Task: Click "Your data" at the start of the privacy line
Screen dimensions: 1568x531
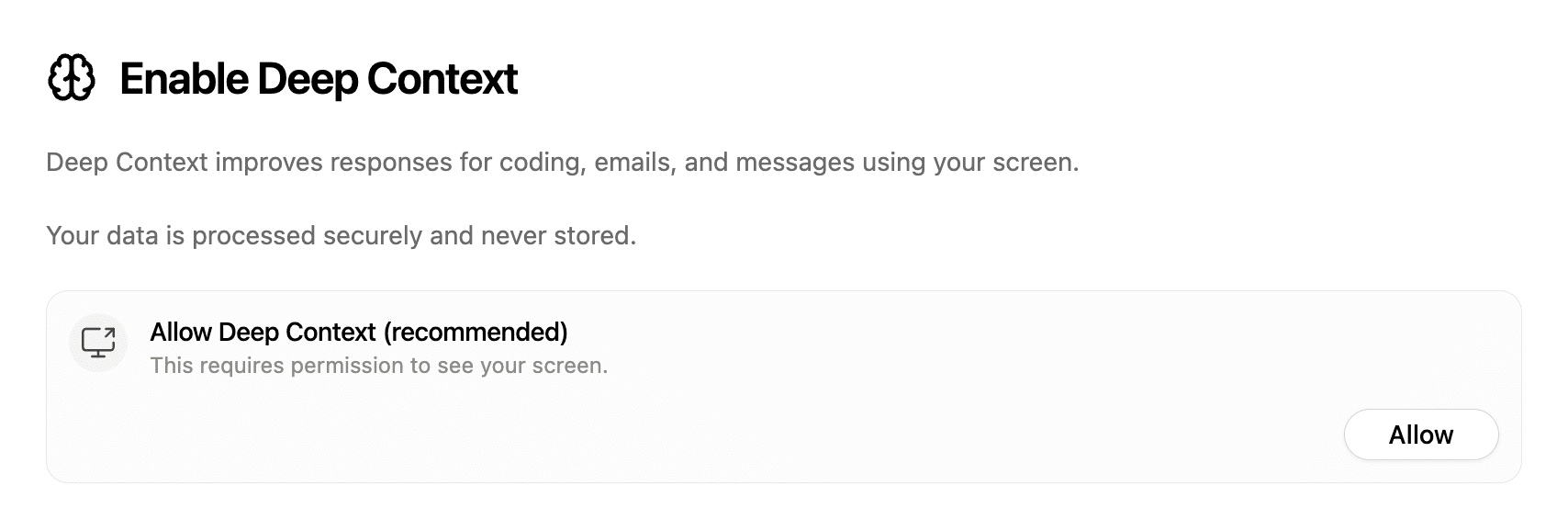Action: pos(102,236)
